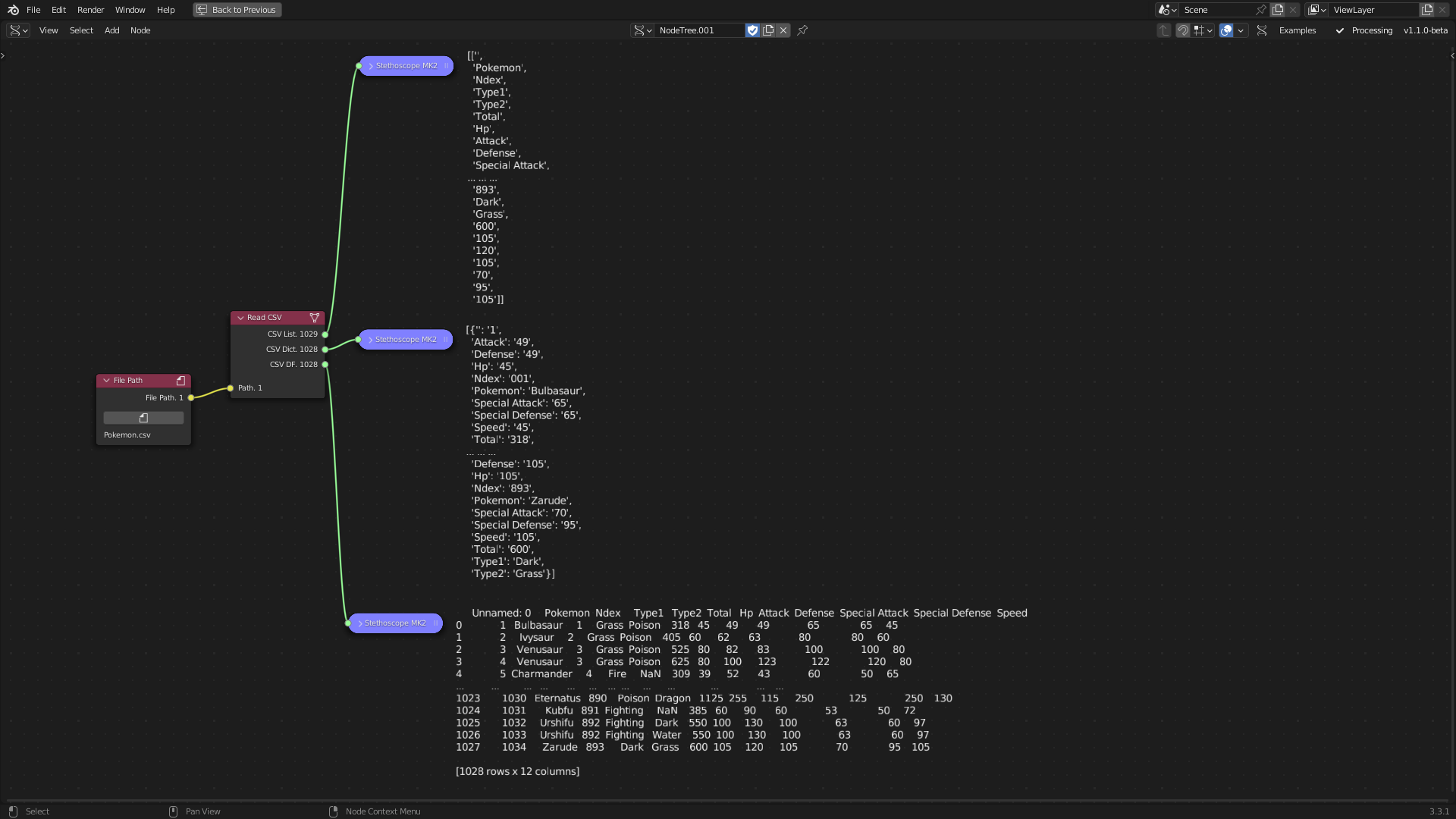Open the snap node element dropdown
Screen dimensions: 1456x819
(1203, 30)
